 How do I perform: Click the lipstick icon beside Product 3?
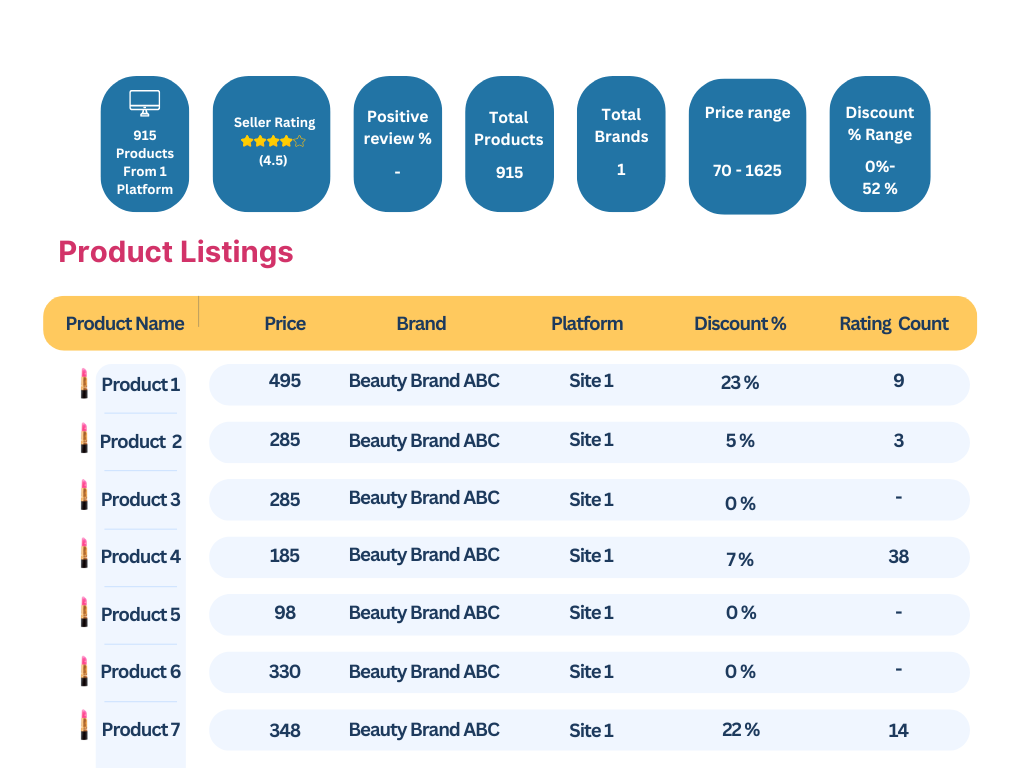click(x=84, y=495)
